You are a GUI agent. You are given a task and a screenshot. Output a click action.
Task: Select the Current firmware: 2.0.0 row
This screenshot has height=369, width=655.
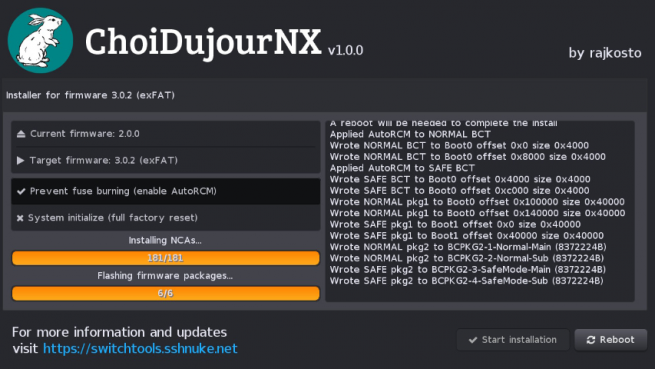pyautogui.click(x=166, y=134)
